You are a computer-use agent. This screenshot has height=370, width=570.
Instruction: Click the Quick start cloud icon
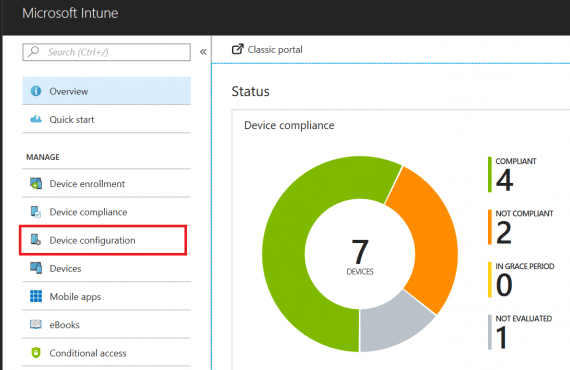click(x=36, y=119)
